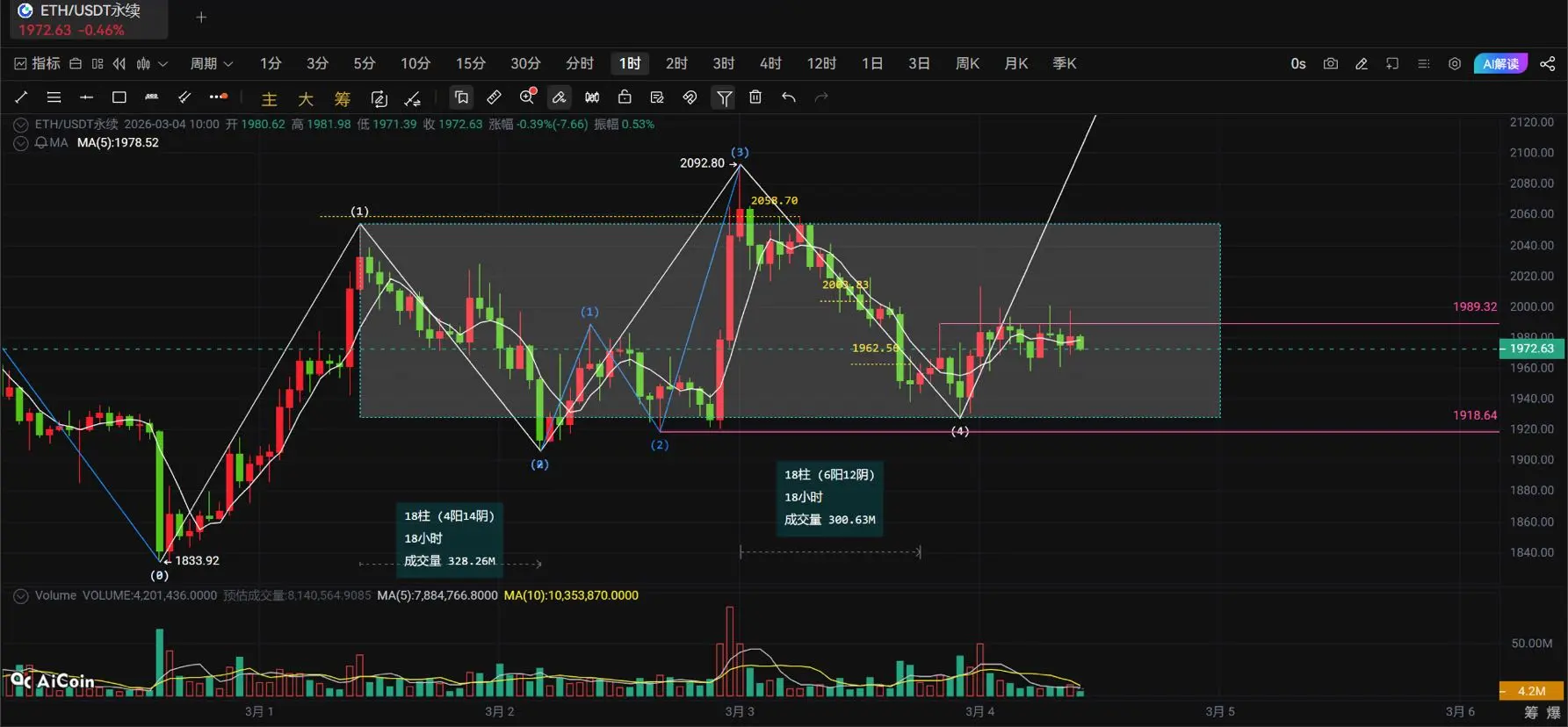1568x727 pixels.
Task: Take a chart screenshot with camera icon
Action: [1331, 63]
